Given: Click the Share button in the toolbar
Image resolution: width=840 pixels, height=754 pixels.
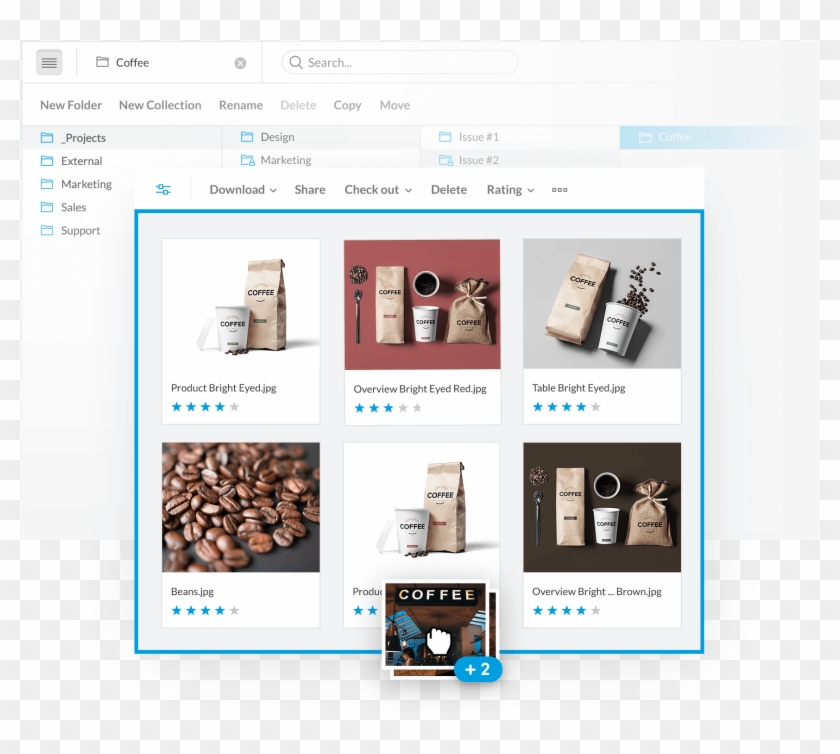Looking at the screenshot, I should click(309, 189).
